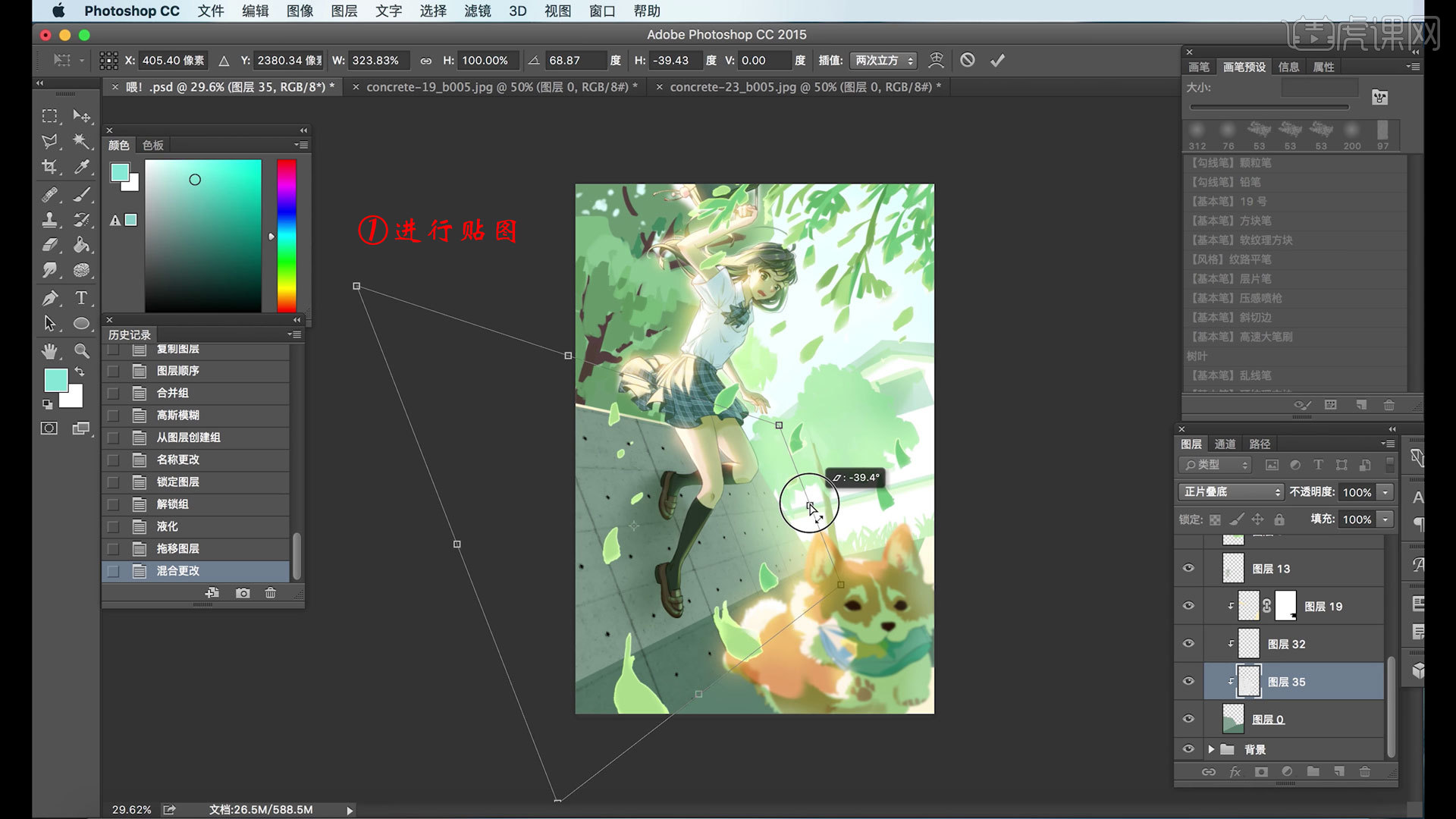Open the Apple menu

pos(58,11)
